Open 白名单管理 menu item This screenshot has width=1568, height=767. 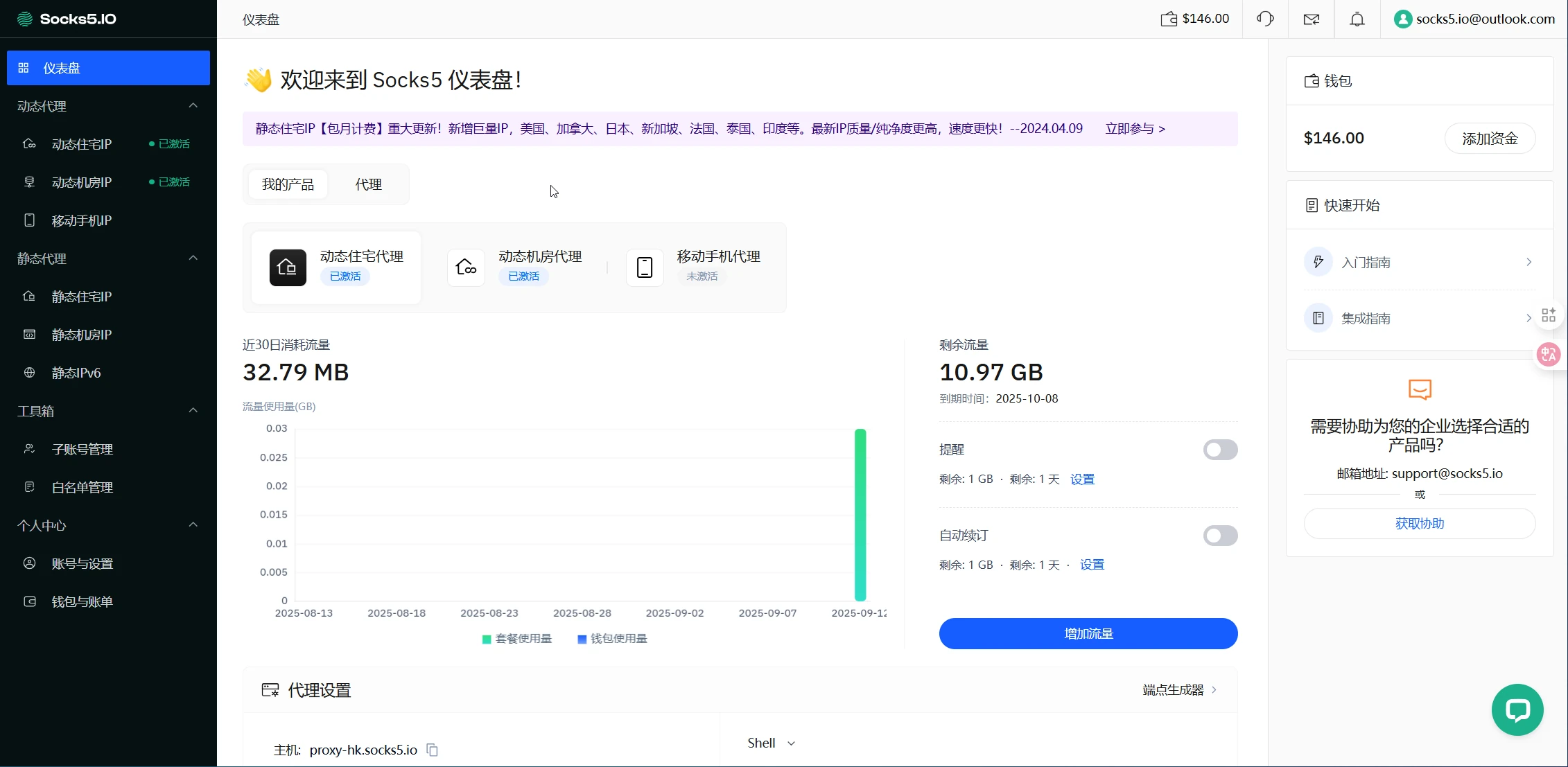(108, 487)
